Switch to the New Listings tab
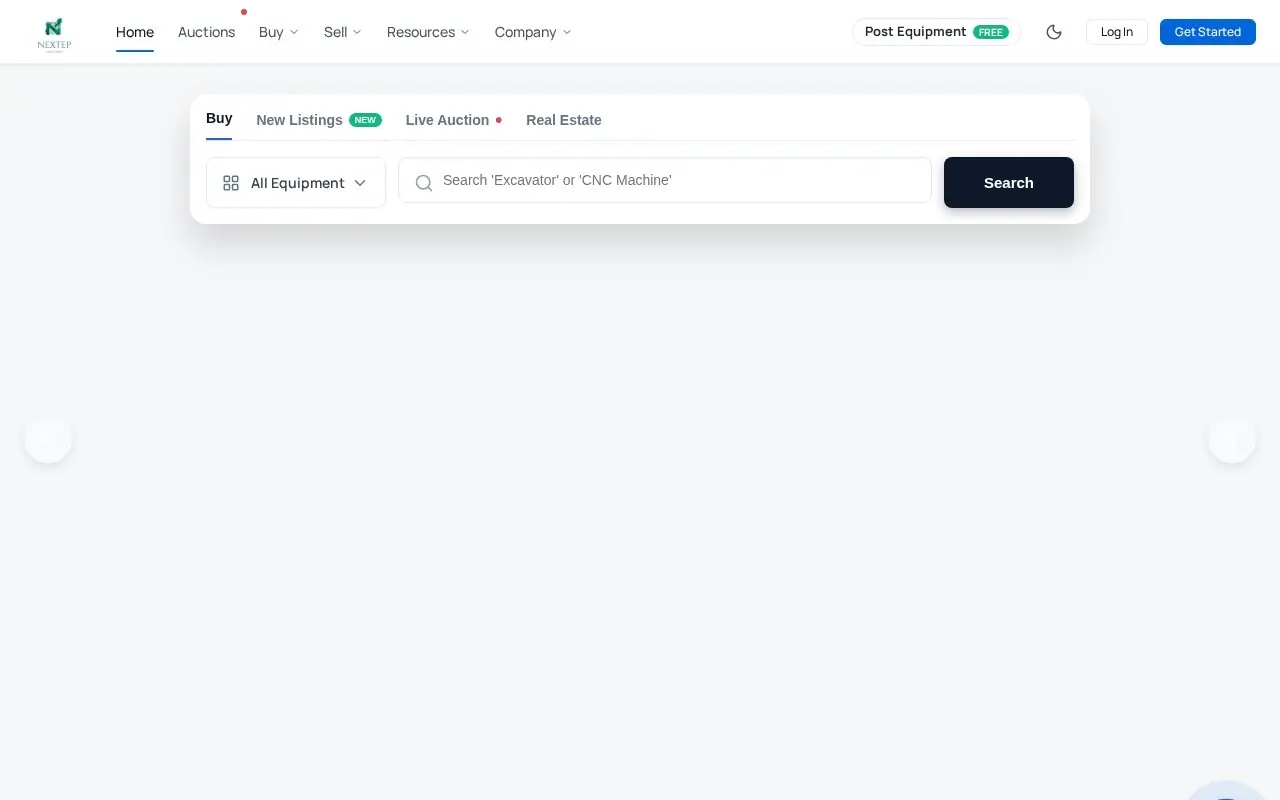 319,120
